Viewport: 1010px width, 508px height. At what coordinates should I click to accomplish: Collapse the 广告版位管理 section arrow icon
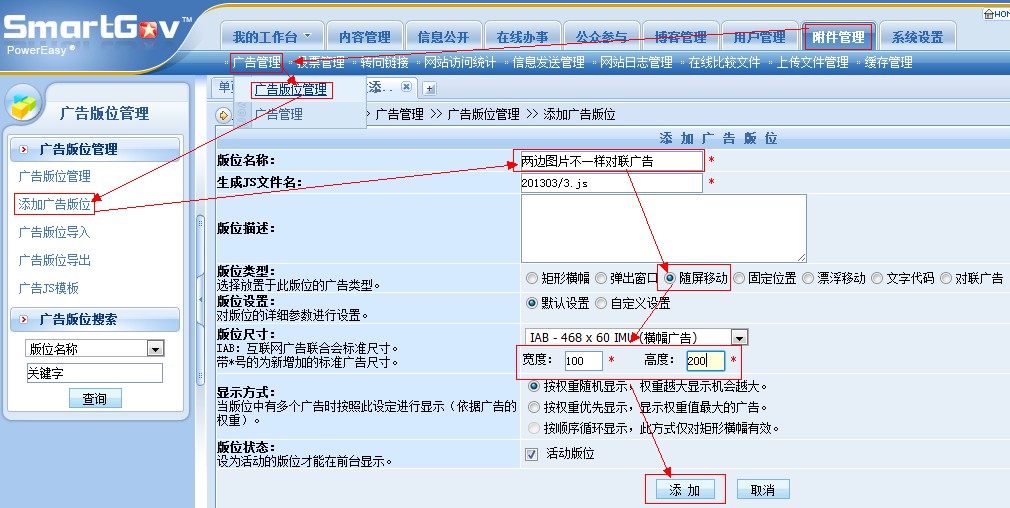22,149
